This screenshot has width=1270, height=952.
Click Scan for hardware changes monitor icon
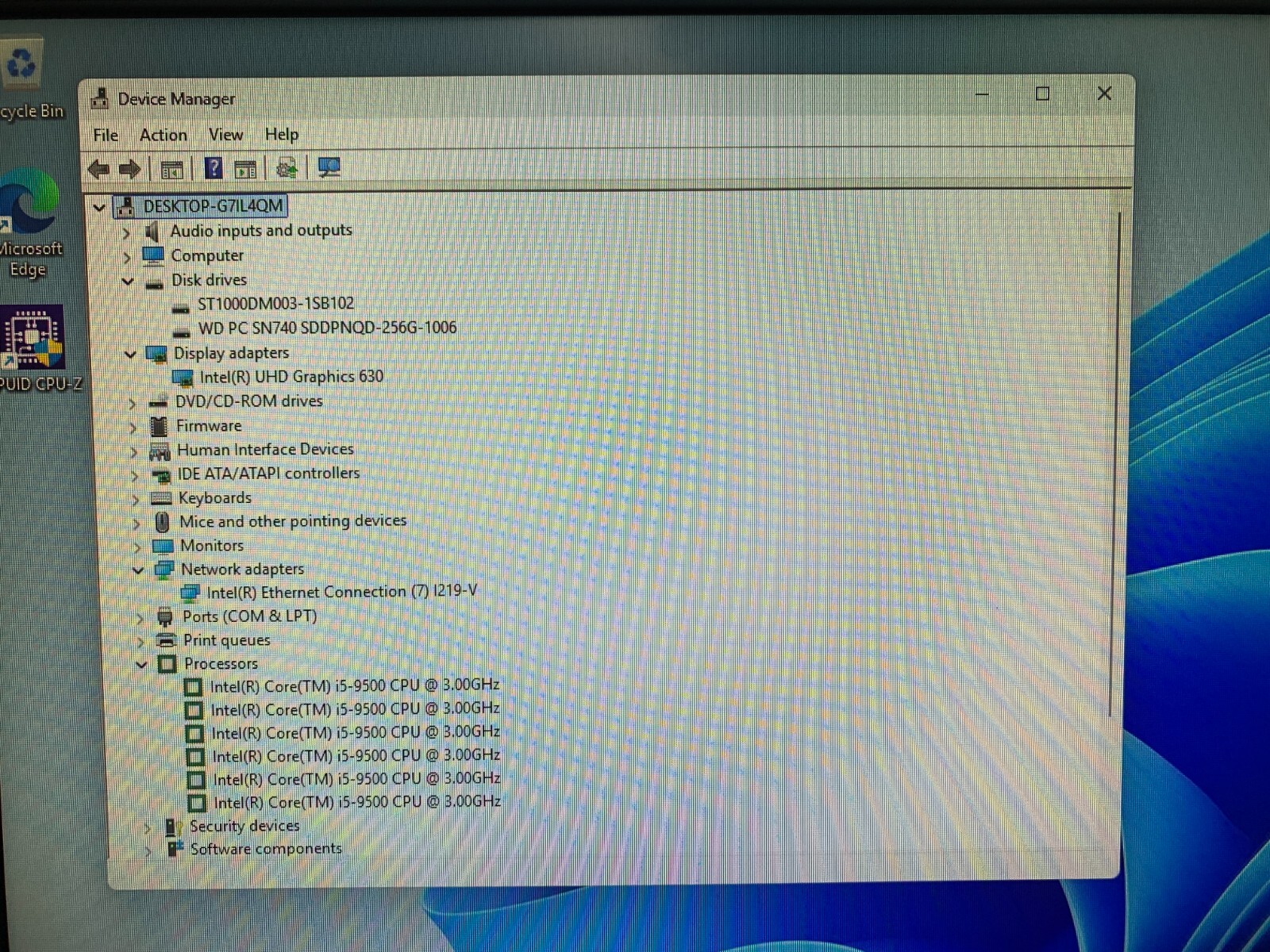[x=329, y=167]
